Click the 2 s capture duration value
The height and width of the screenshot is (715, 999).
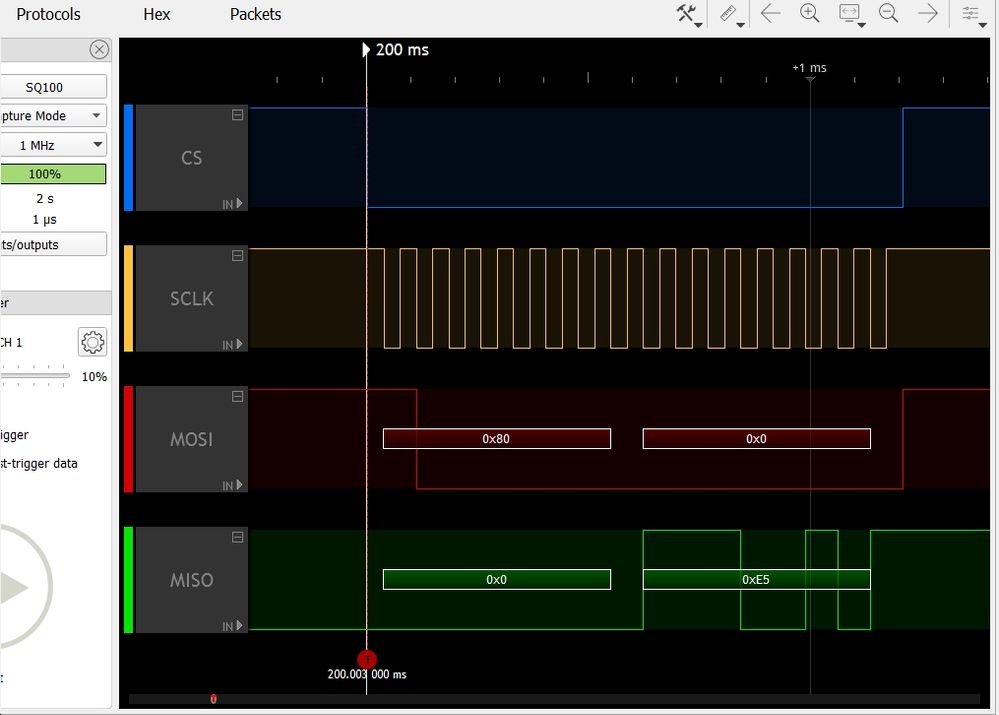point(45,199)
